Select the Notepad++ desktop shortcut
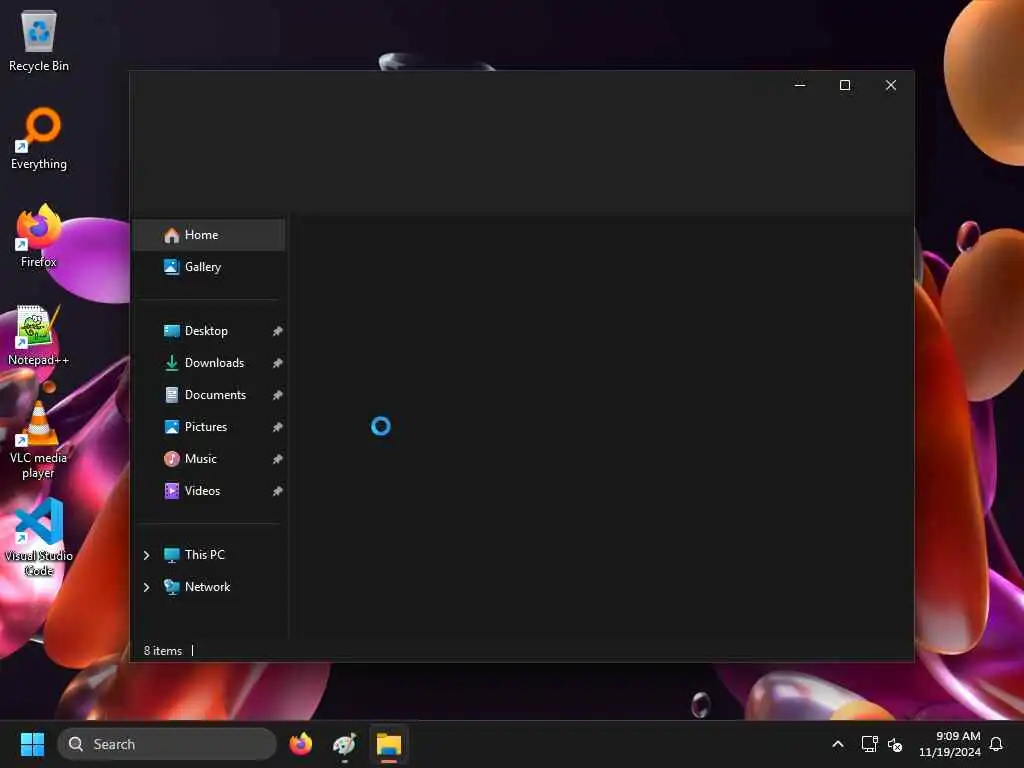This screenshot has height=768, width=1024. pos(39,335)
